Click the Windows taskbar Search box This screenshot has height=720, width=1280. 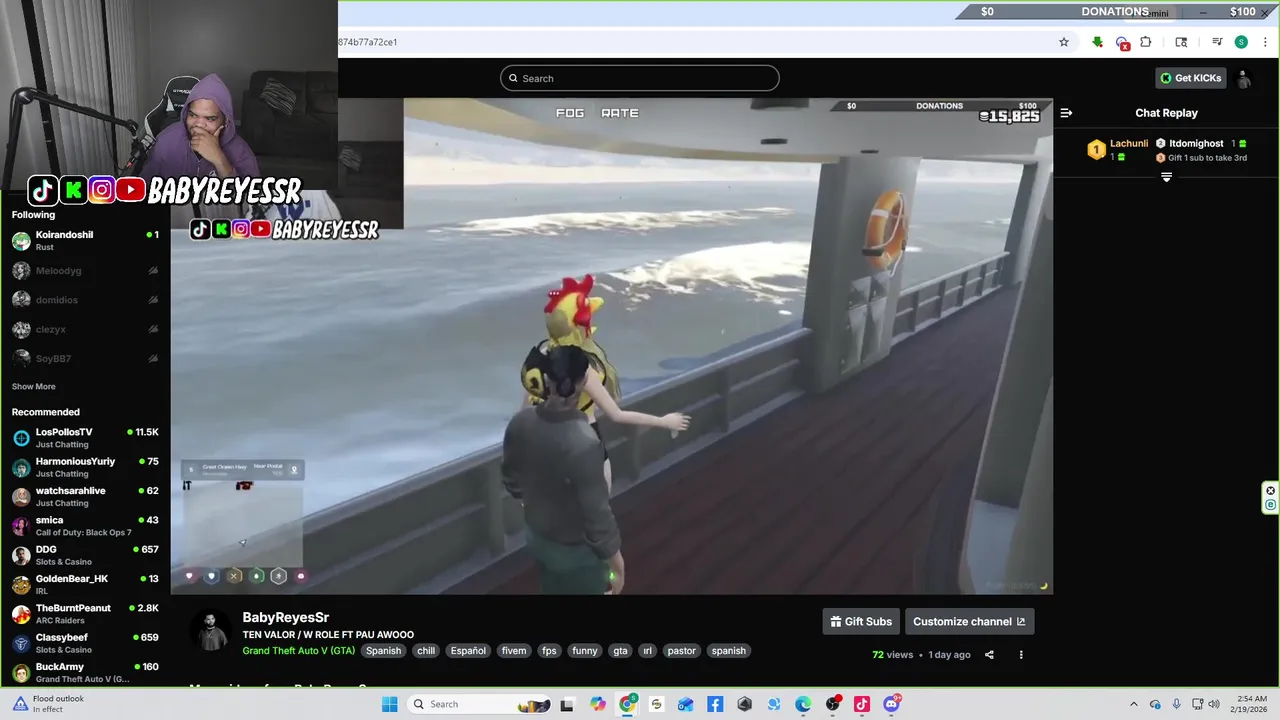477,704
